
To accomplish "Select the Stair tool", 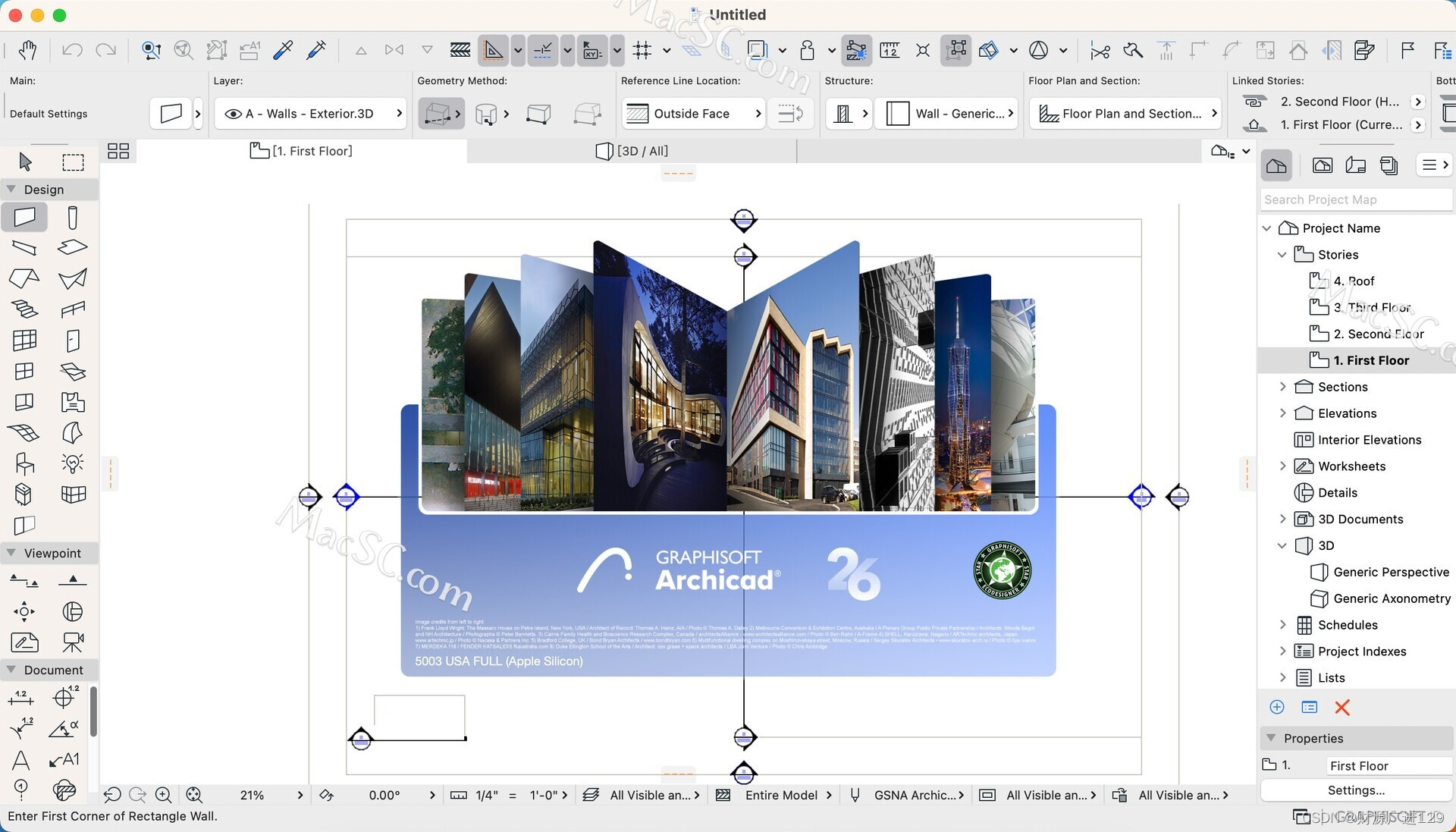I will [24, 309].
